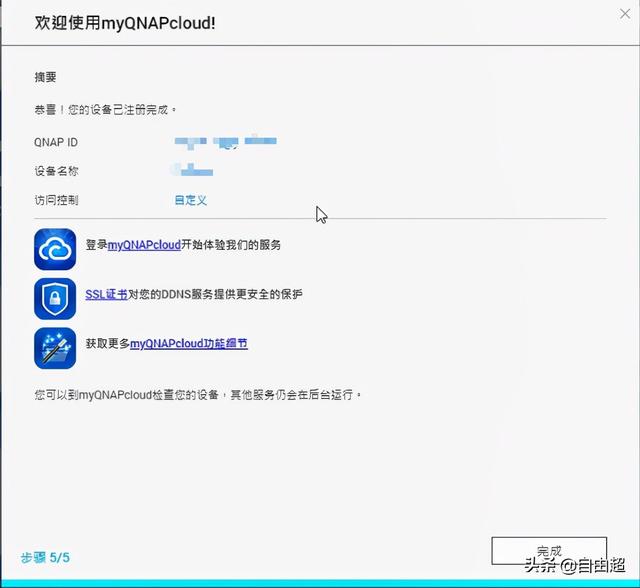Click the 摘要 heading
Viewport: 640px width, 588px height.
(45, 77)
